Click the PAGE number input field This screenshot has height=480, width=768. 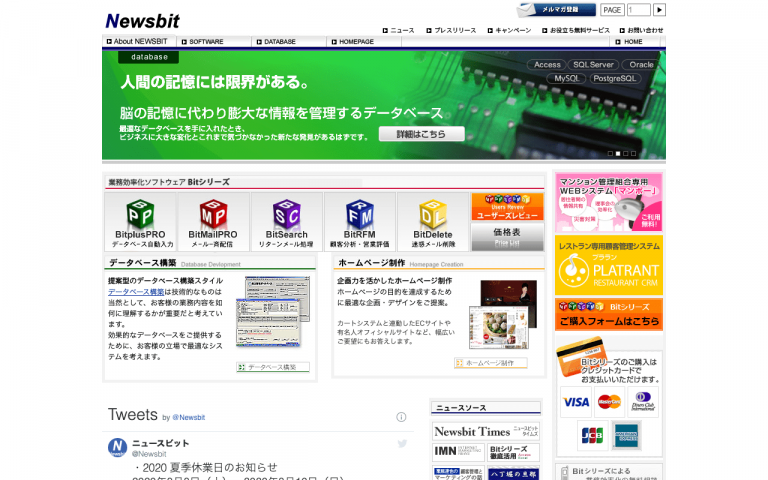[639, 10]
